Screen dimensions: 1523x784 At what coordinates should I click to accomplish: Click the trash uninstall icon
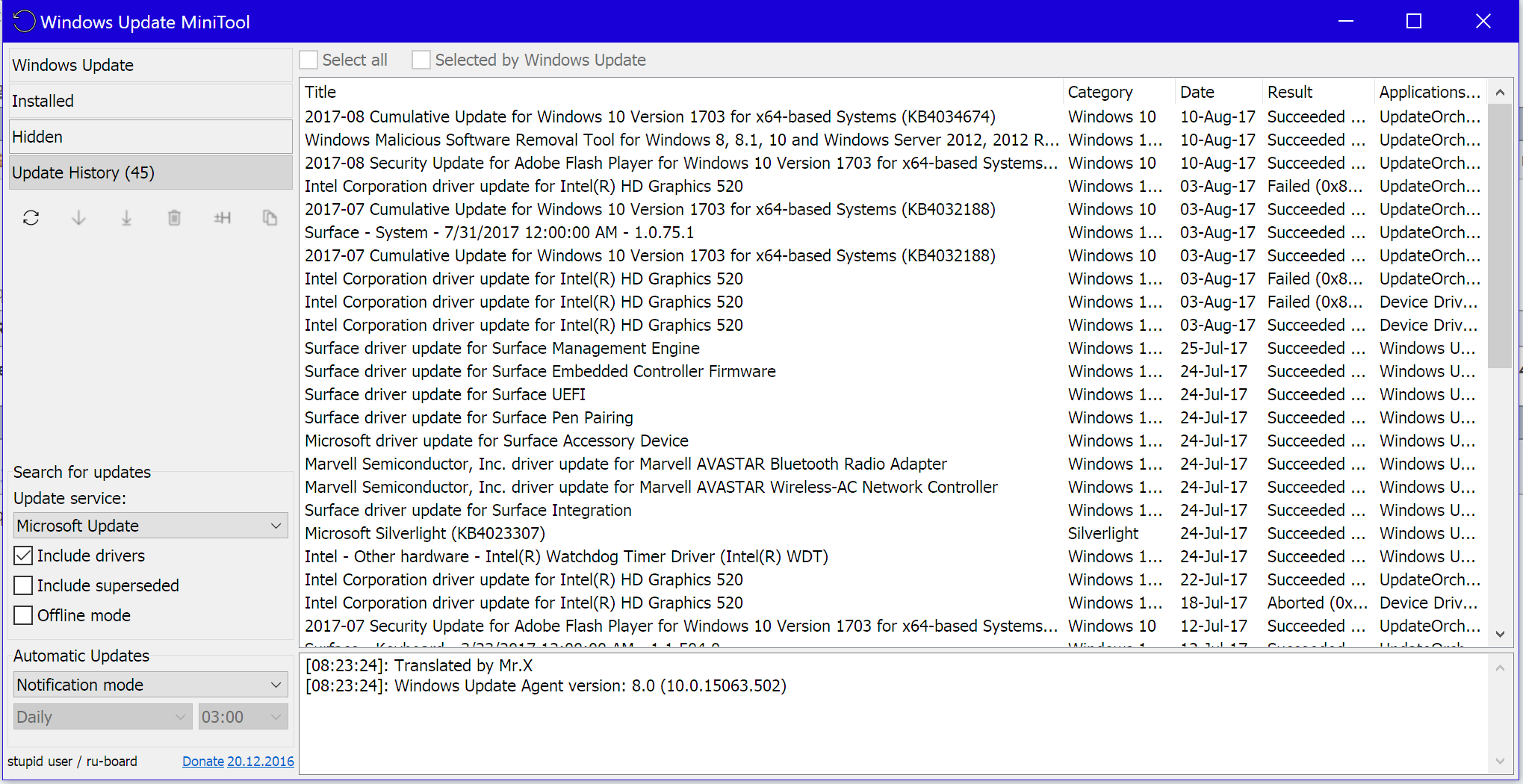click(174, 218)
